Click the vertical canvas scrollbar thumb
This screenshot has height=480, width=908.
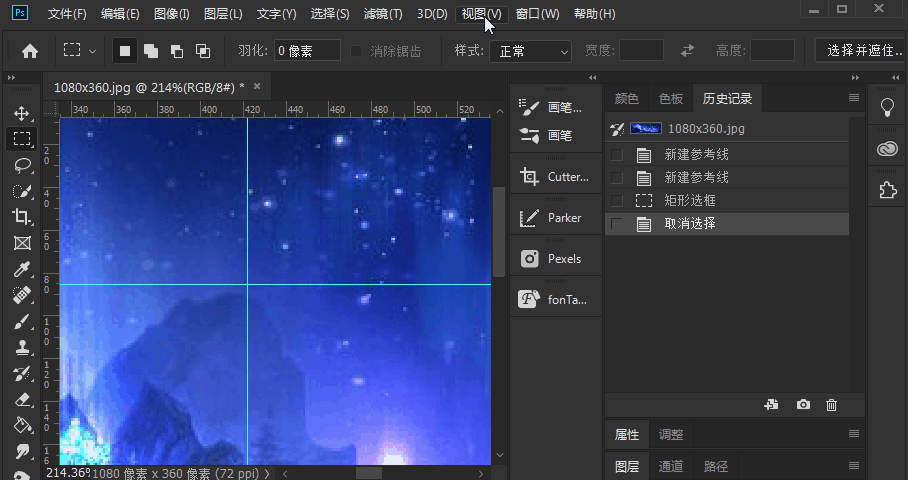tap(499, 232)
